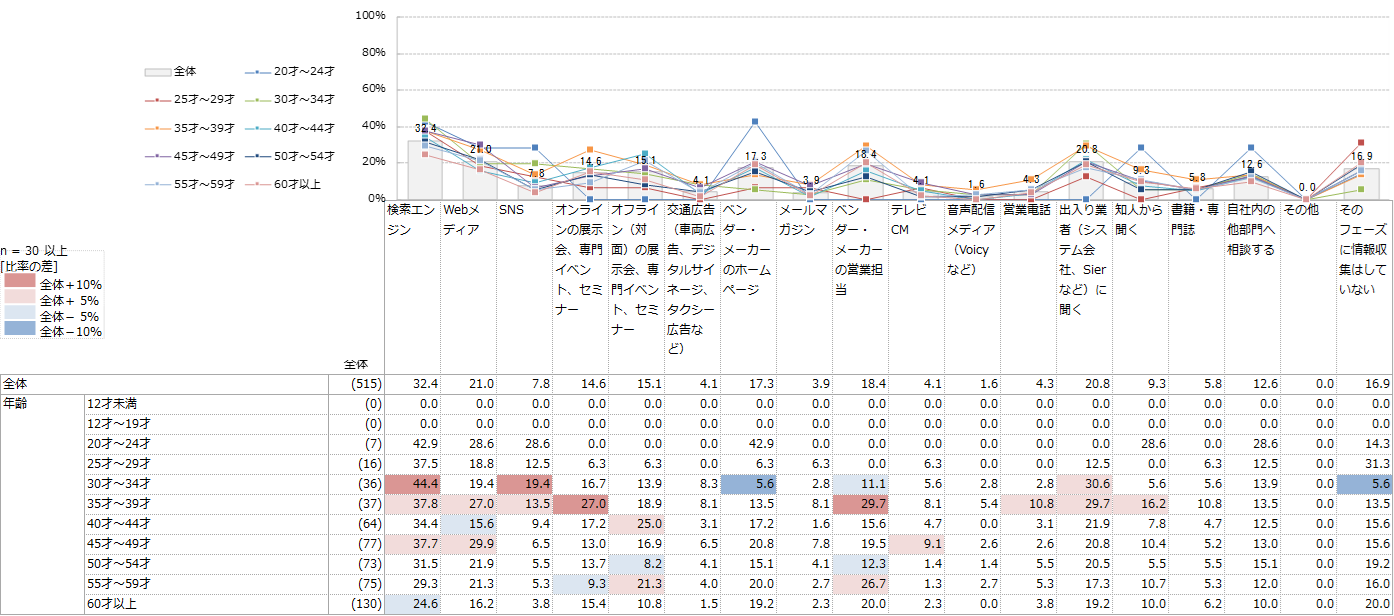The height and width of the screenshot is (616, 1394).
Task: Click the purple line legend marker
Action: pos(158,156)
